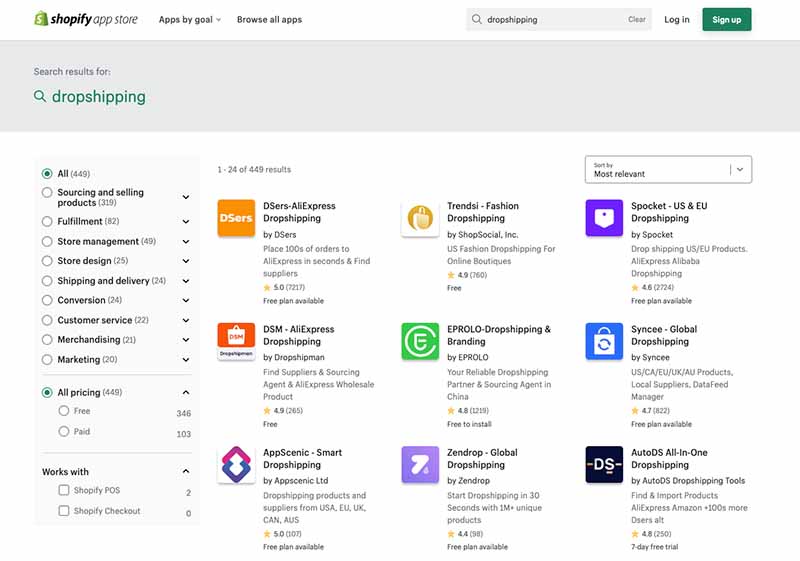
Task: Open the Shopify app store logo
Action: pos(86,19)
